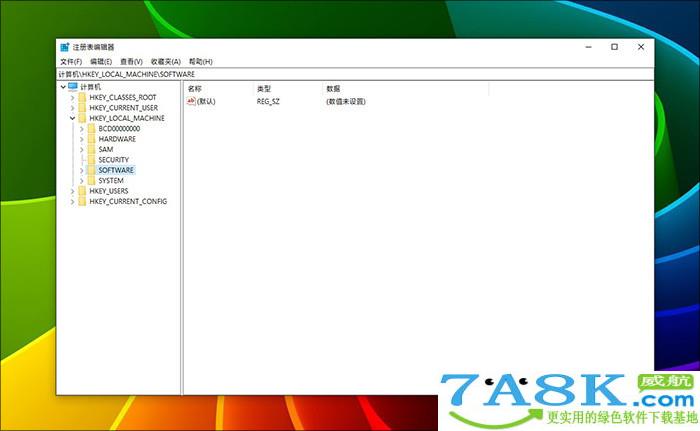
Task: Expand HKEY_CURRENT_USER chevron
Action: [x=72, y=108]
